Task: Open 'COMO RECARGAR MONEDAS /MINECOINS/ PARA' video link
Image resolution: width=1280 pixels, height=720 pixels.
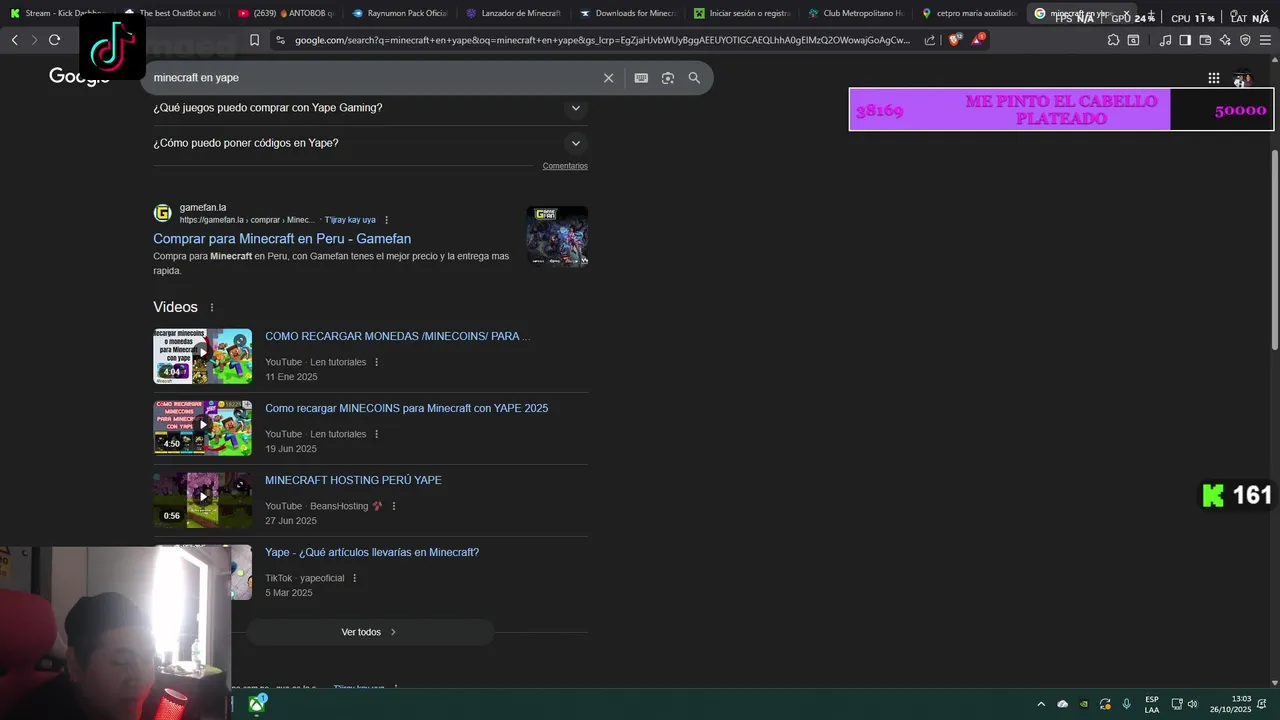Action: tap(397, 336)
